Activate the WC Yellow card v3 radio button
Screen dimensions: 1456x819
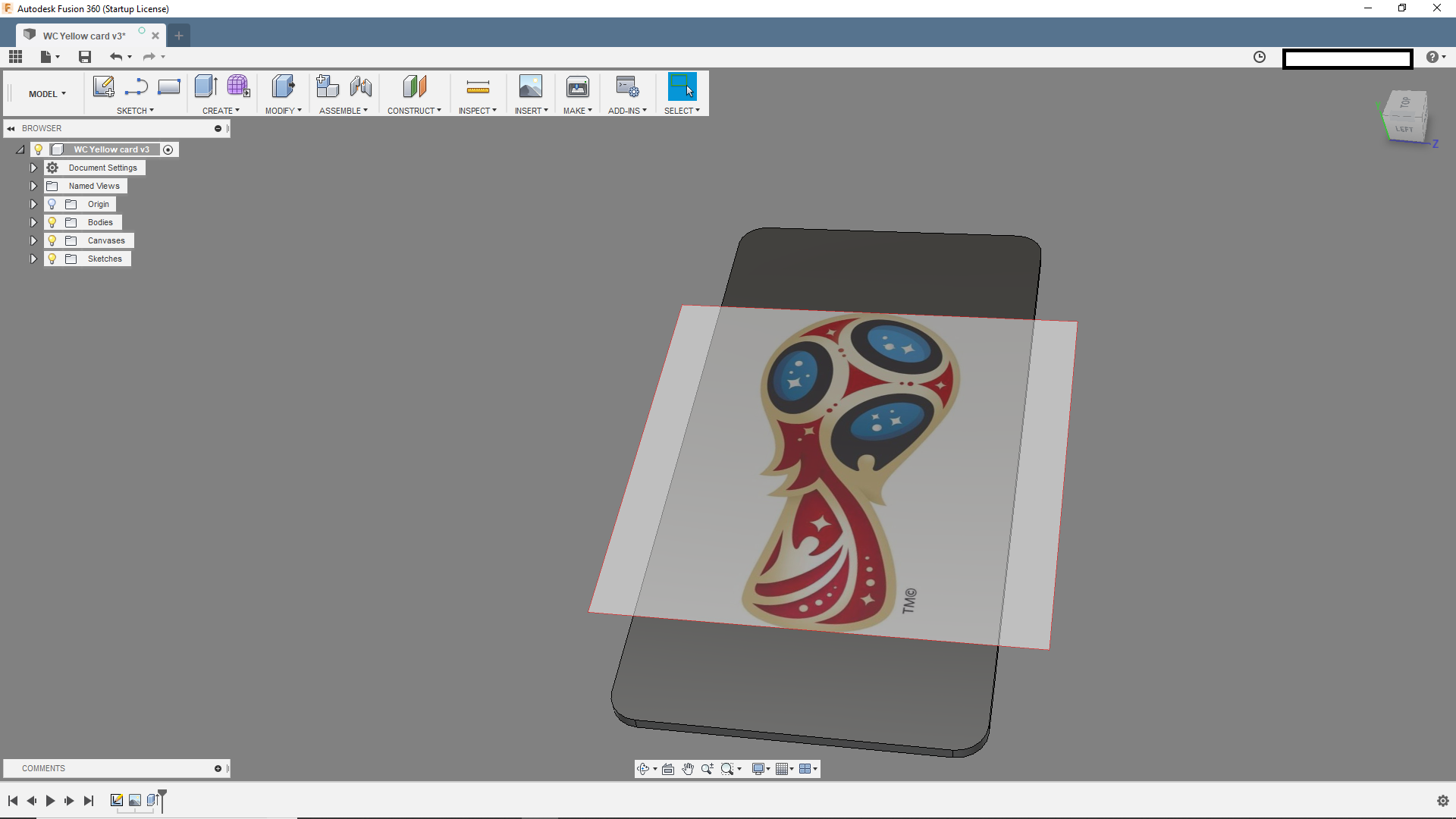(168, 149)
